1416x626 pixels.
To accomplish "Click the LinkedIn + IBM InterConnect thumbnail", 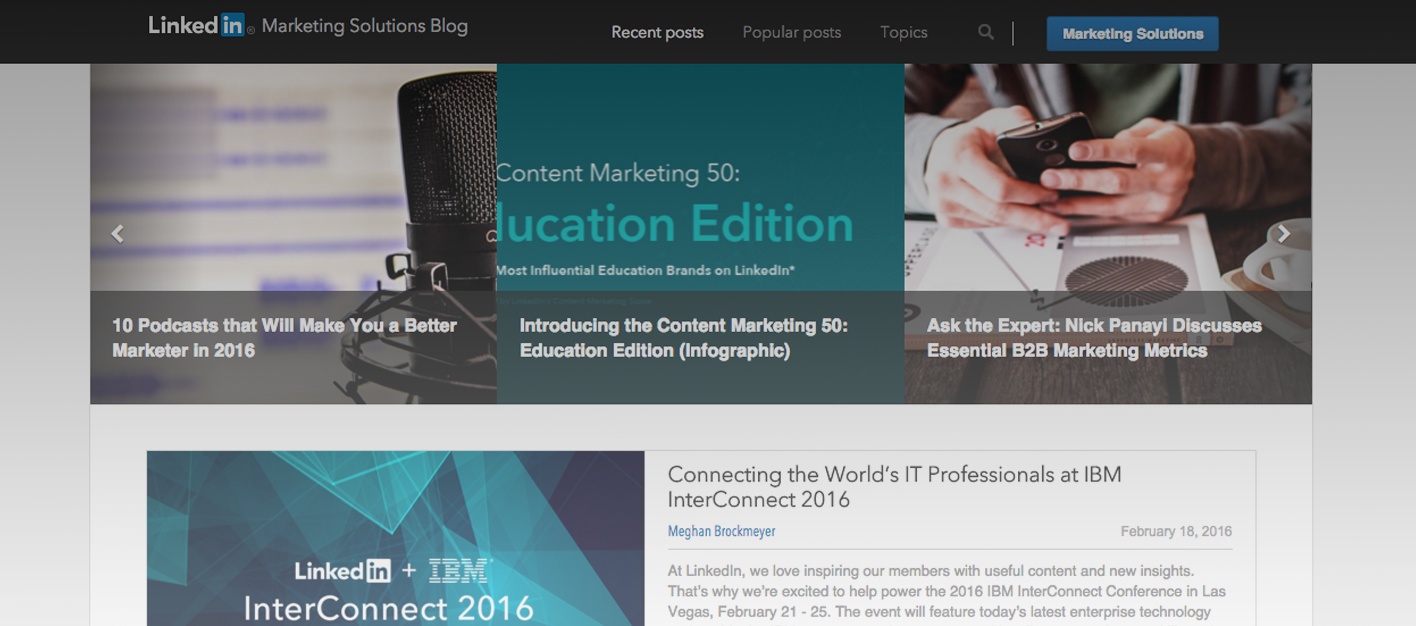I will pos(396,538).
